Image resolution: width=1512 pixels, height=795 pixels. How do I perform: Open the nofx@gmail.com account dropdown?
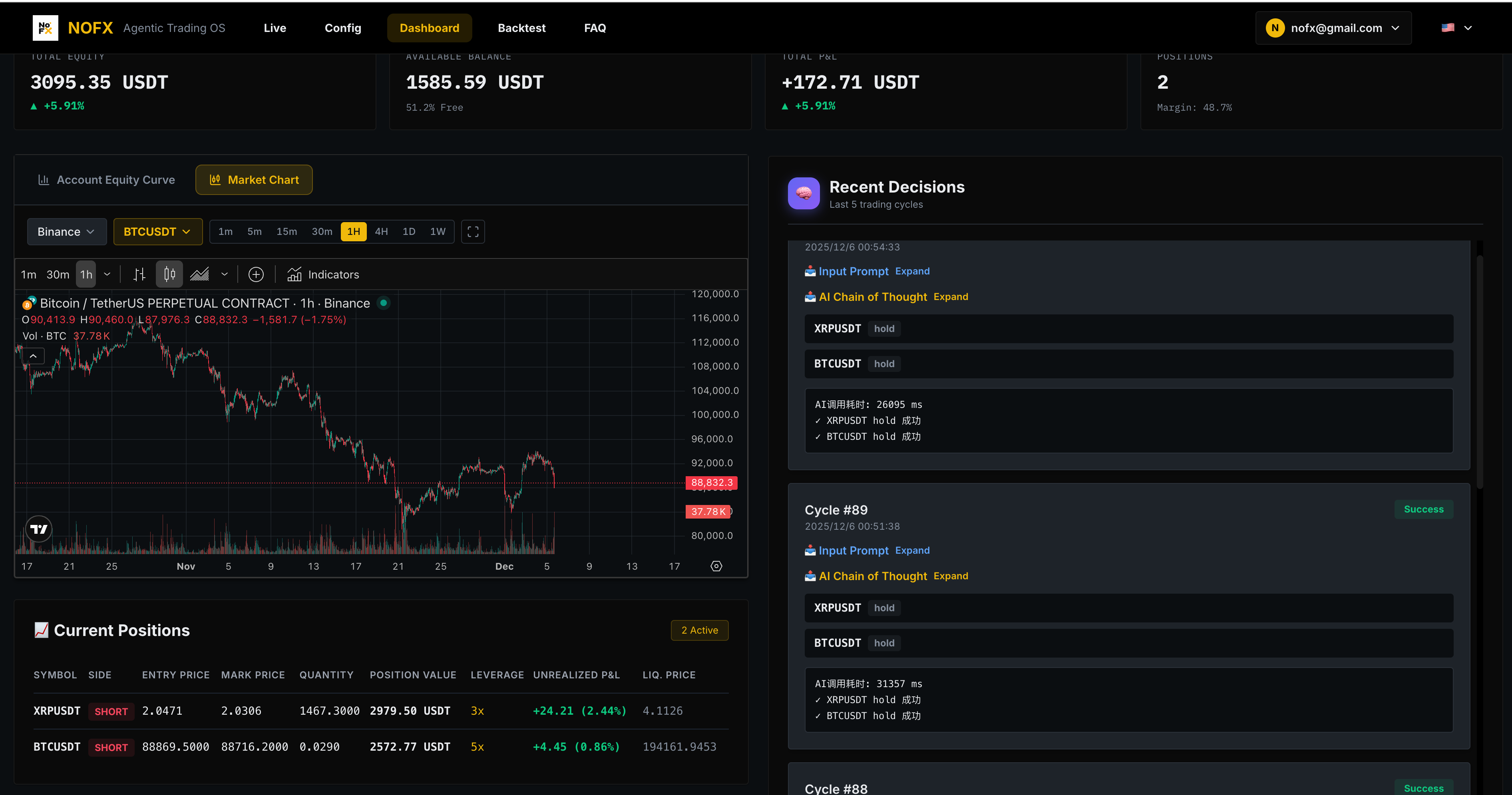pyautogui.click(x=1333, y=28)
